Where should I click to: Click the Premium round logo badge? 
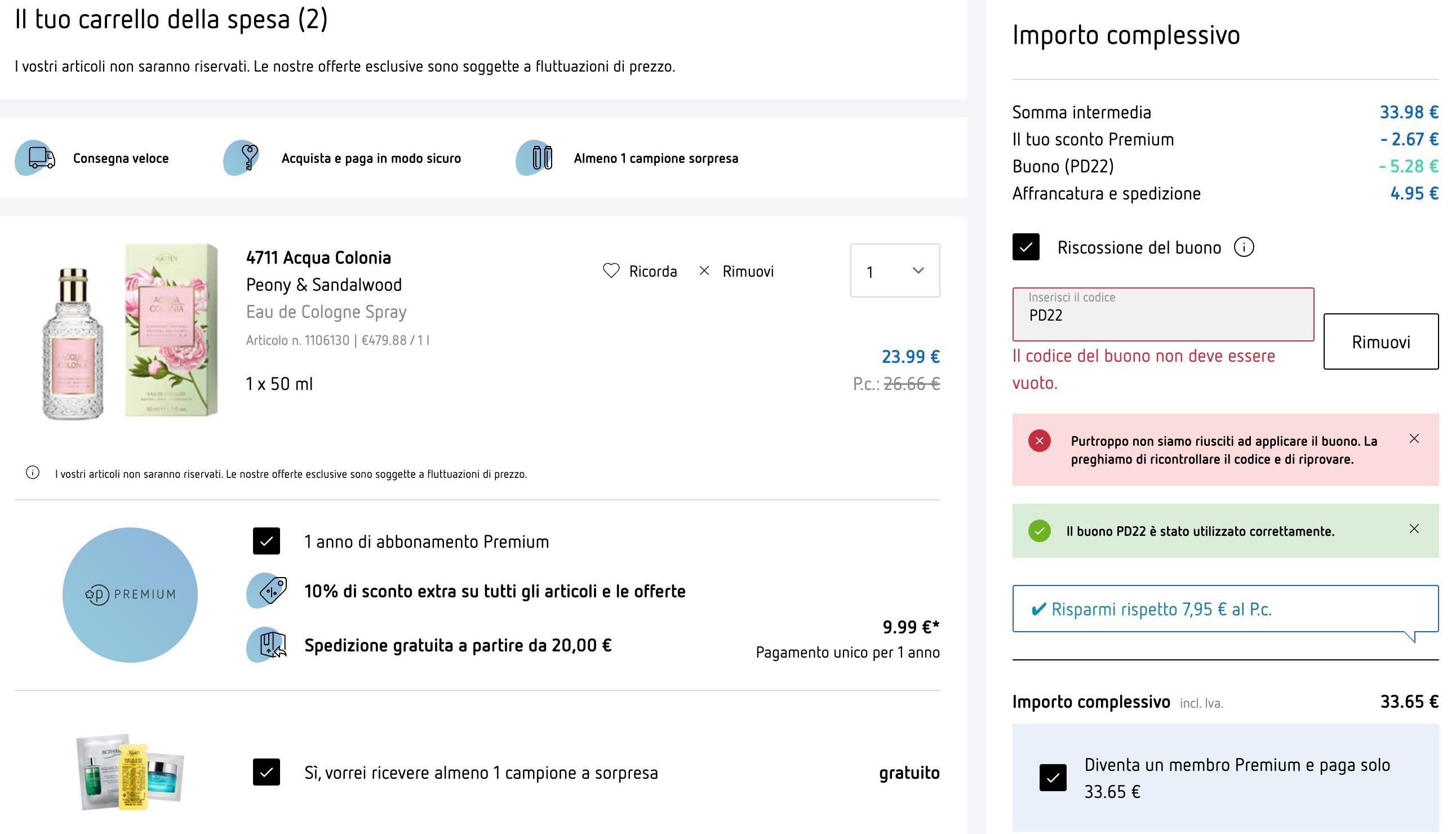[130, 595]
